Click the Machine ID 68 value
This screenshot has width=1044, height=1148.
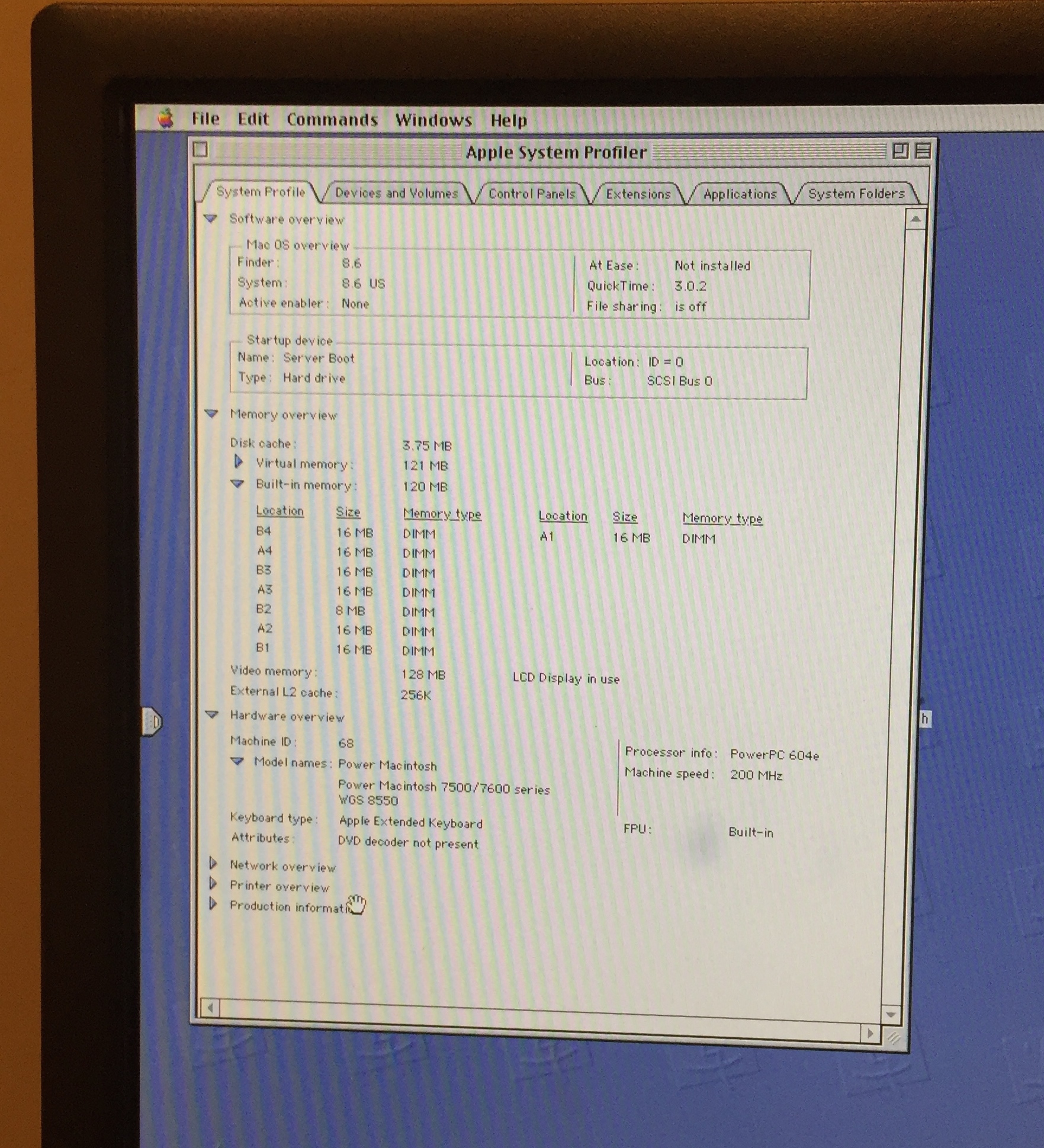pos(346,743)
